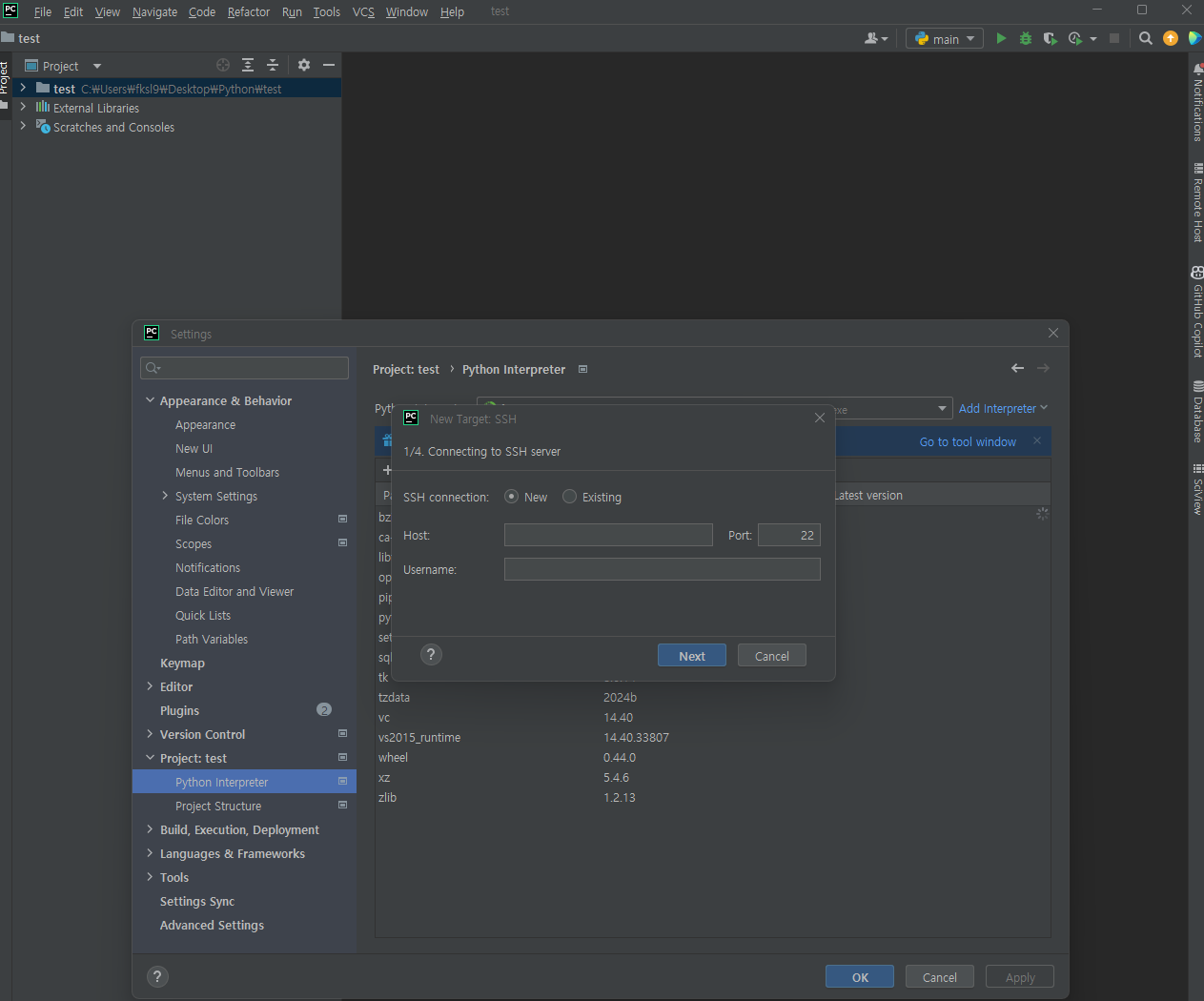1204x1001 pixels.
Task: Collapse all nodes in the Project tree
Action: [272, 65]
